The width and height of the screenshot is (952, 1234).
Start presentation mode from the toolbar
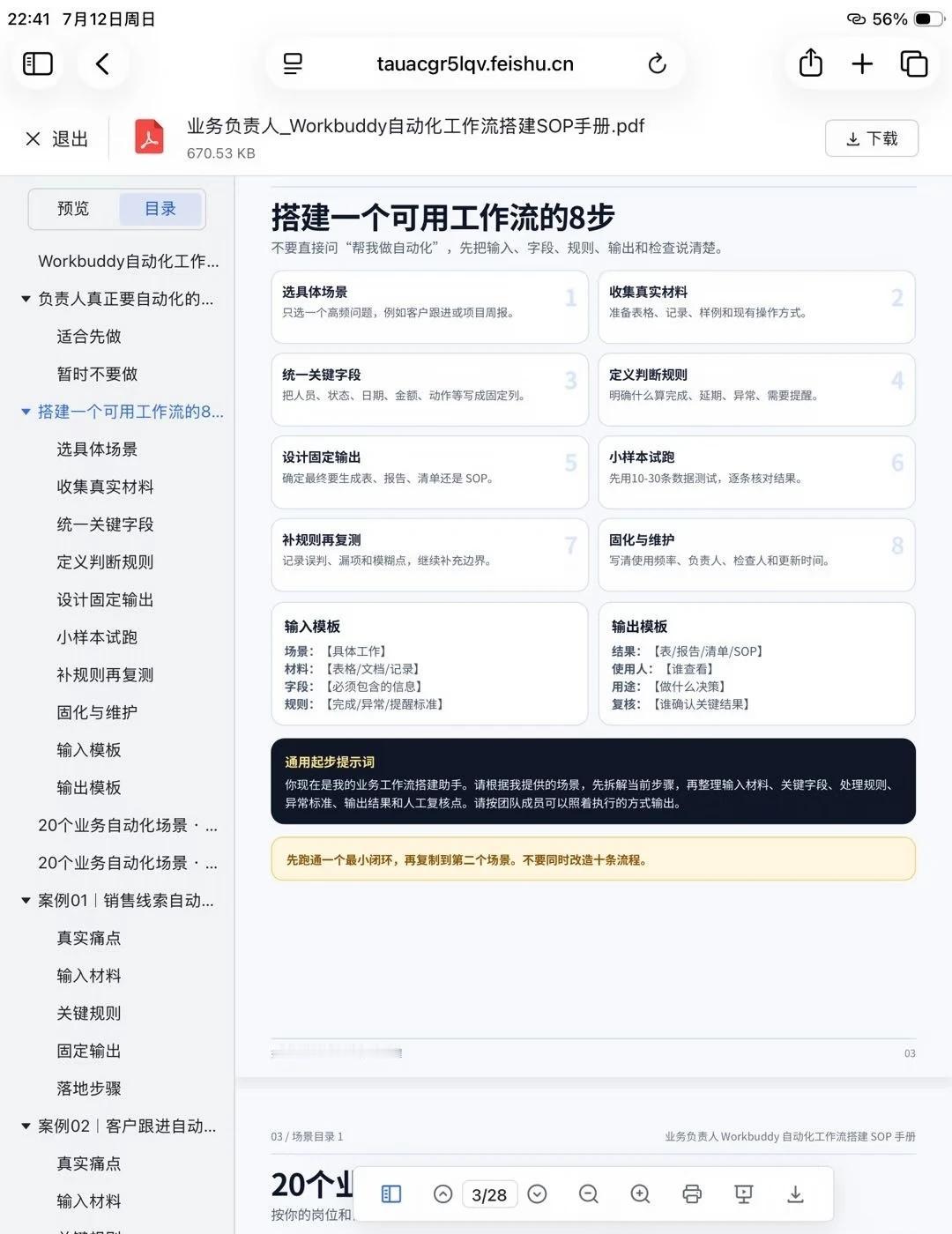(x=744, y=1193)
